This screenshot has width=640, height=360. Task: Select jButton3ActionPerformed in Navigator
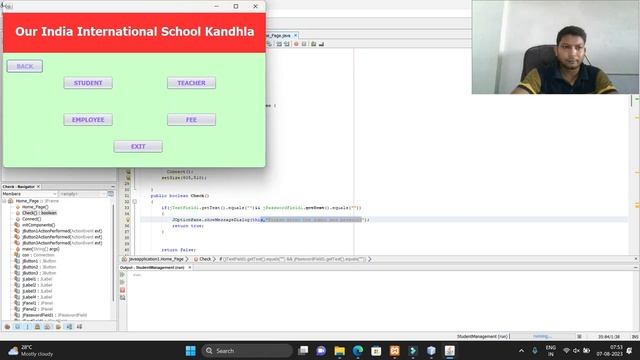click(x=62, y=243)
